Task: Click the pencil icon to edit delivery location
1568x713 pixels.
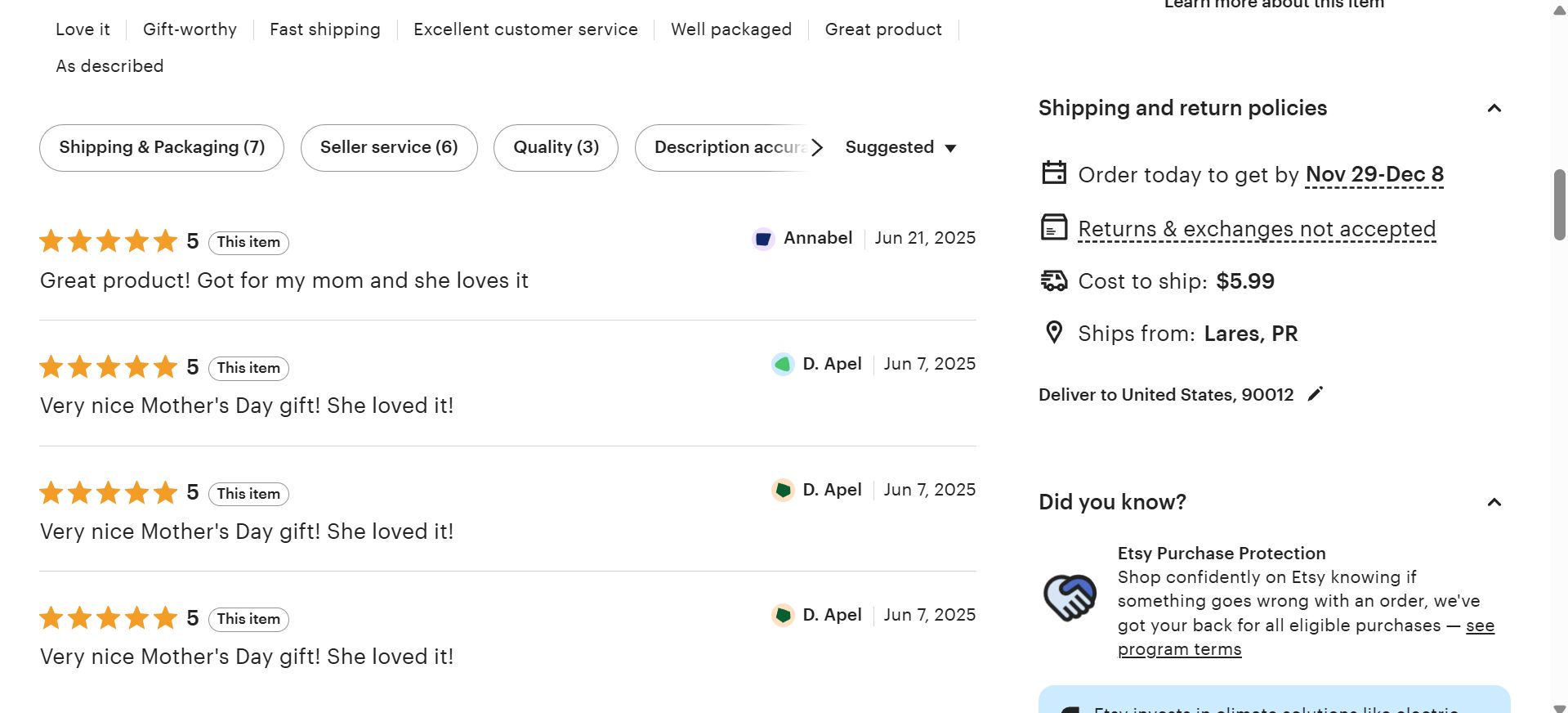Action: tap(1315, 394)
